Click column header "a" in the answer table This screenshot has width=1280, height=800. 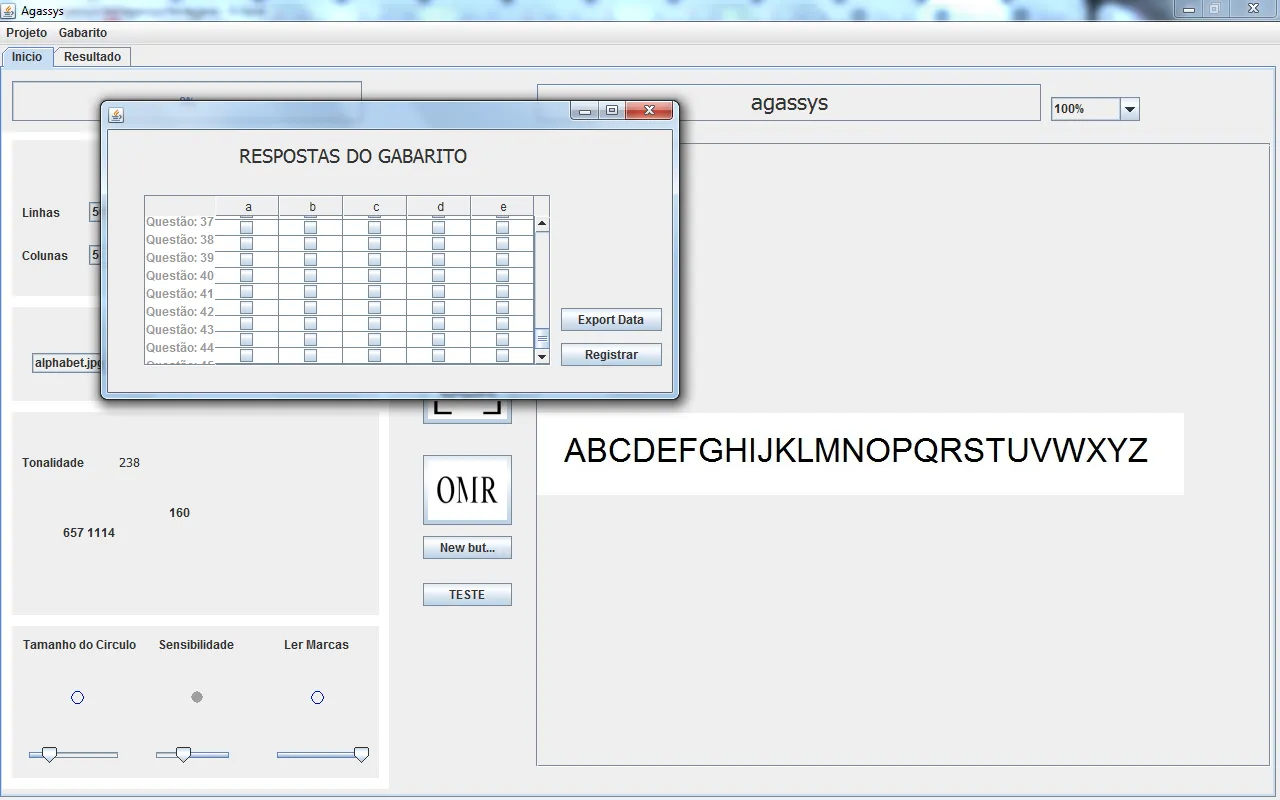tap(247, 207)
